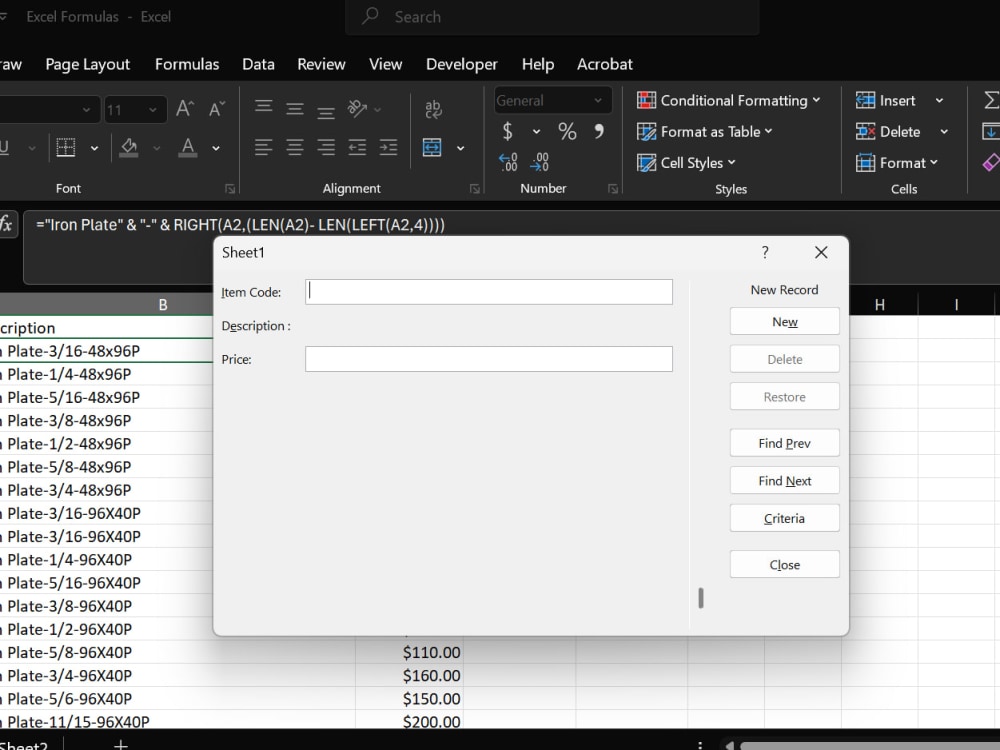Apply the Fill Color bucket
The height and width of the screenshot is (750, 1000).
129,147
